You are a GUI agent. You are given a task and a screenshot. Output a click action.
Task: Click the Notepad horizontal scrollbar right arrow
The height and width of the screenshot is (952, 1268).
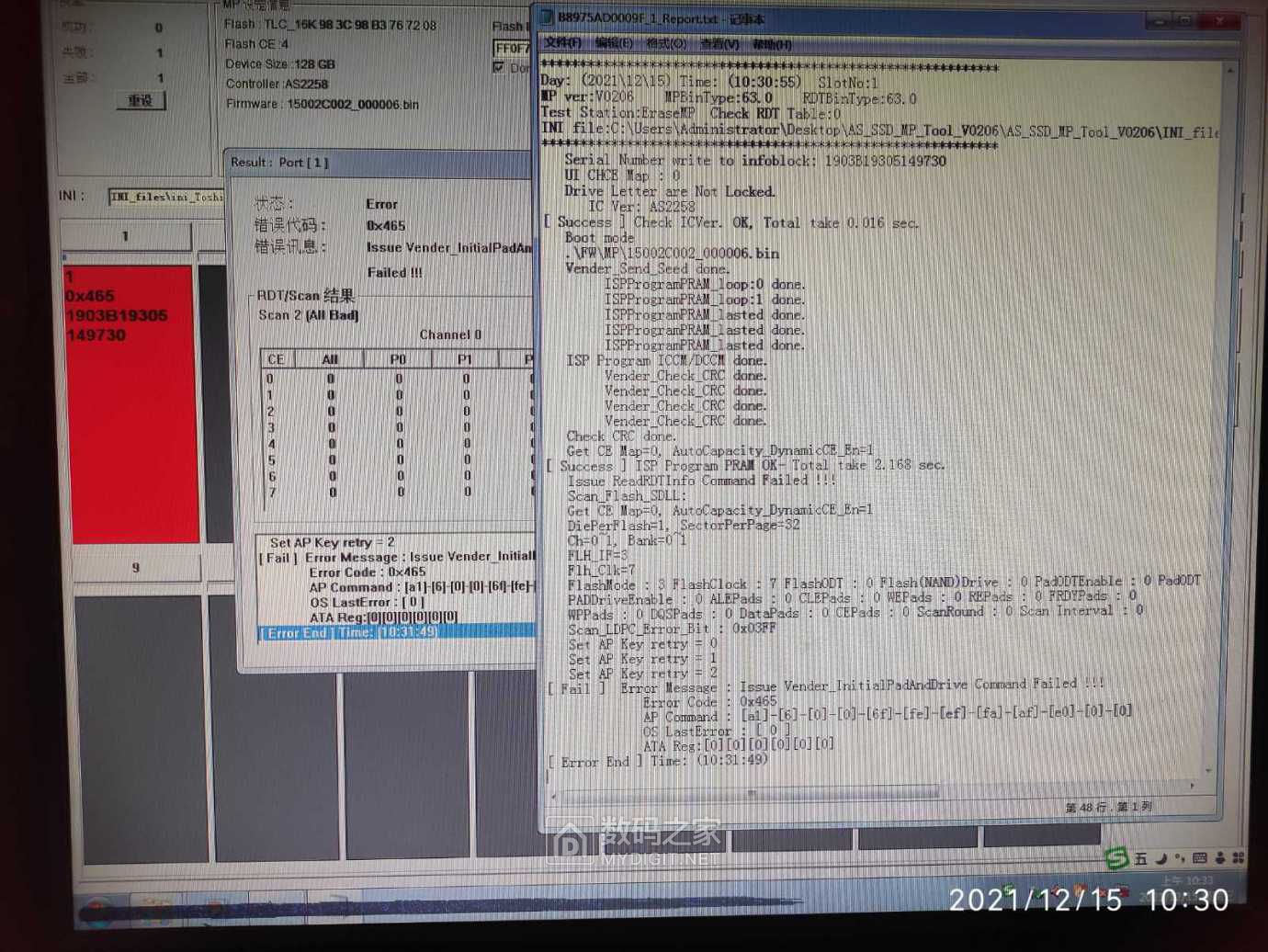(x=1193, y=786)
